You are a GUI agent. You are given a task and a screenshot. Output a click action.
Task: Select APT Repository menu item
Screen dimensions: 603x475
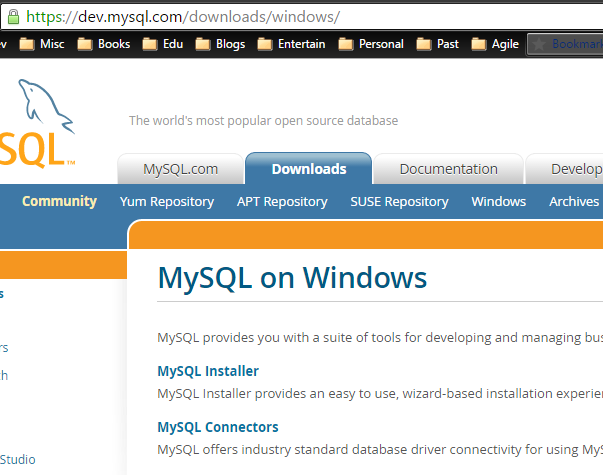pyautogui.click(x=282, y=201)
